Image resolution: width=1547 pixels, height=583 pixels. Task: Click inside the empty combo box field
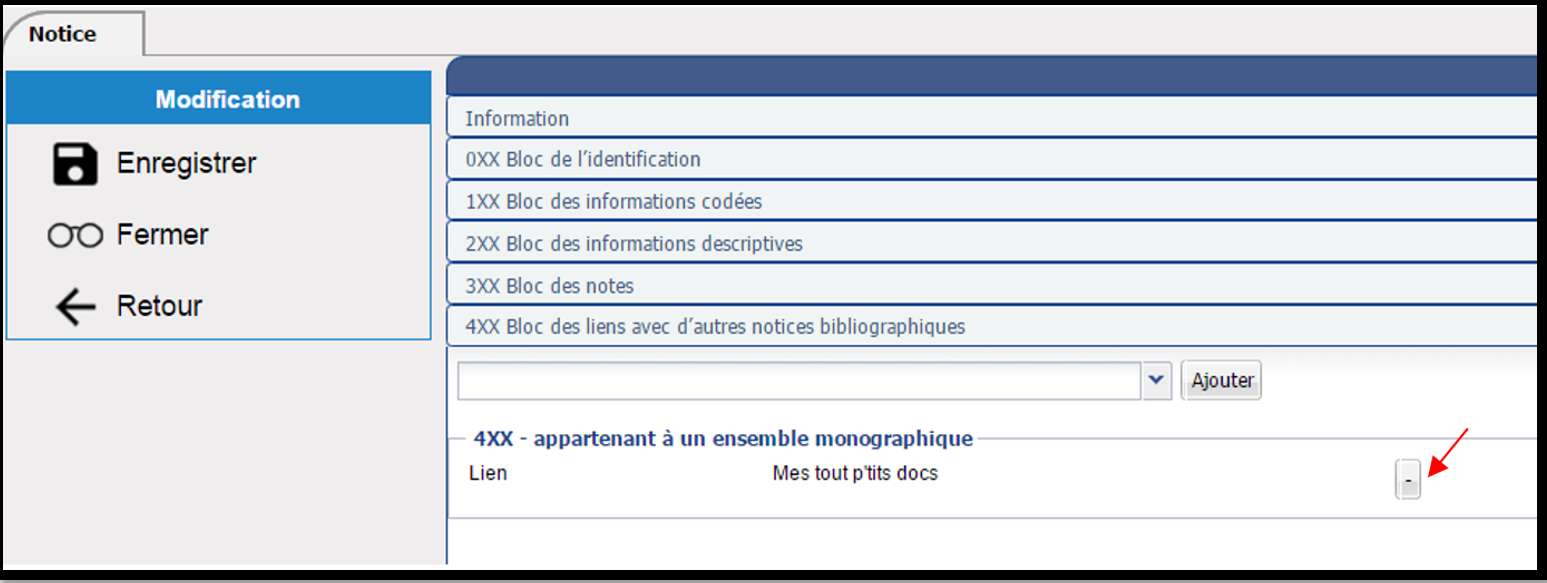pyautogui.click(x=799, y=381)
